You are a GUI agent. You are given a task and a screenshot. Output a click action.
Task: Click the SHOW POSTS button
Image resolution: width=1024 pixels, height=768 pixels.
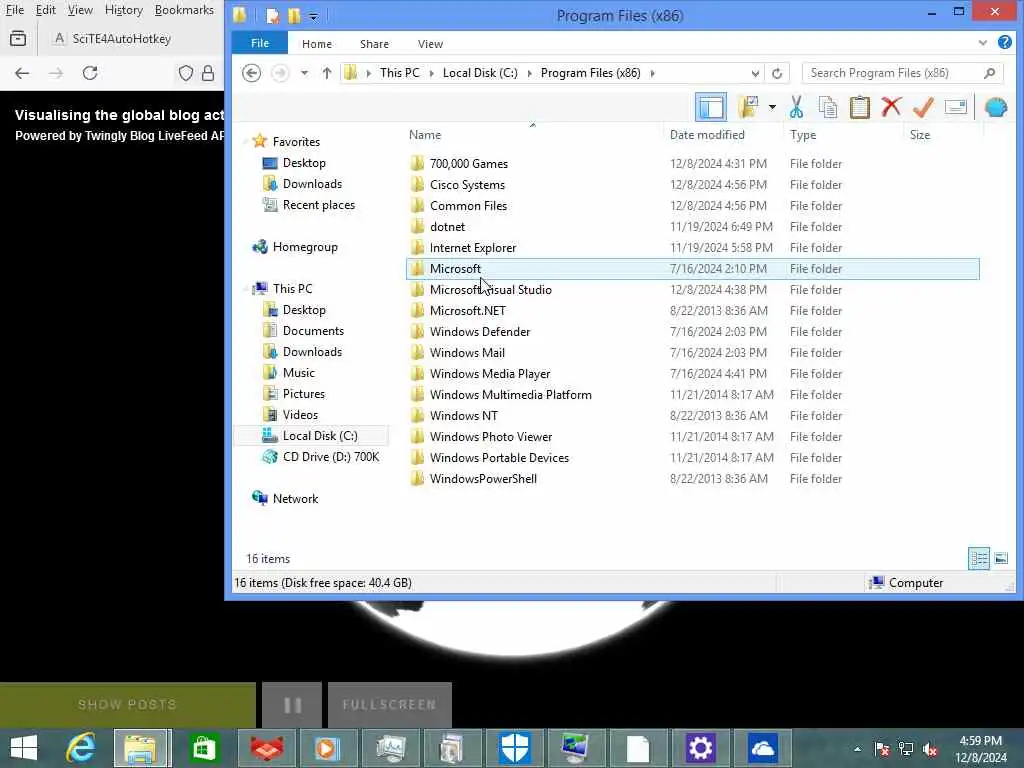coord(127,705)
